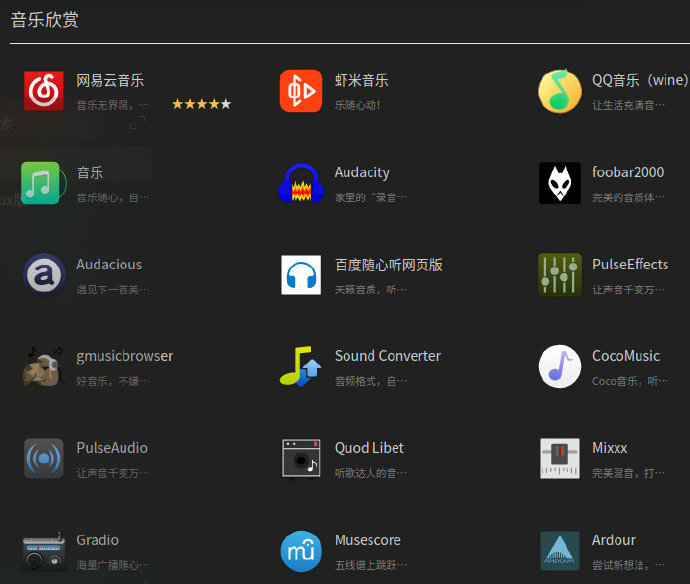Open the Audacious app icon

pos(44,275)
